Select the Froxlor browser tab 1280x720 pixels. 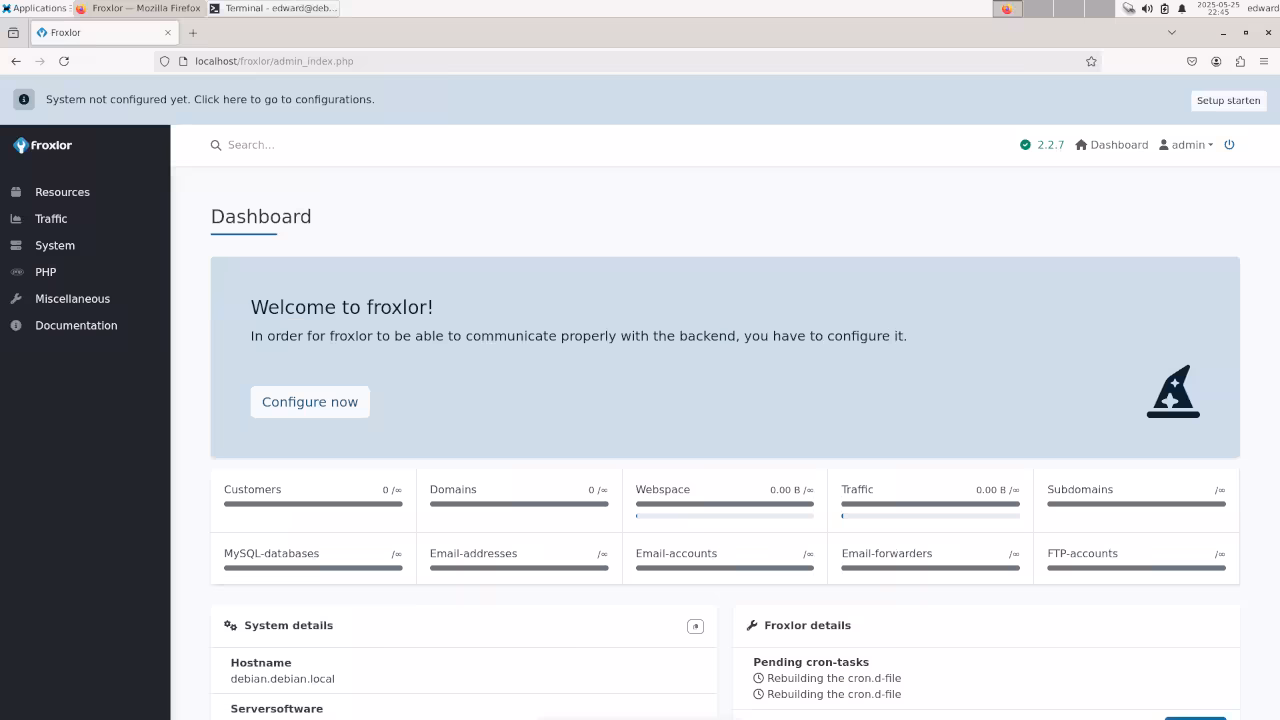tap(104, 32)
